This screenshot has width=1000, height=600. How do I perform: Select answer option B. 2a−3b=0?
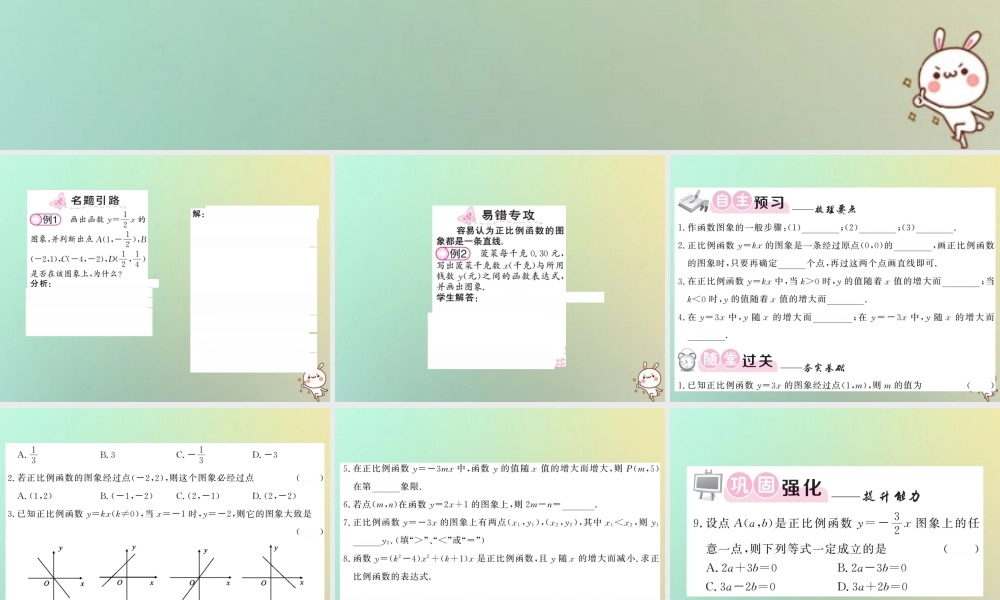872,567
